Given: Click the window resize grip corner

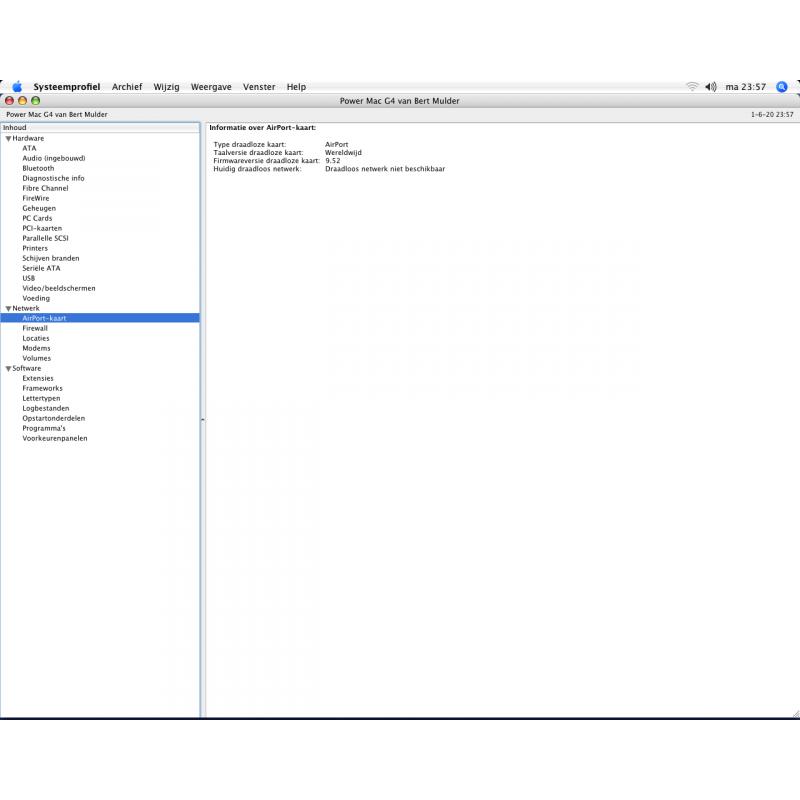Looking at the screenshot, I should click(x=795, y=714).
